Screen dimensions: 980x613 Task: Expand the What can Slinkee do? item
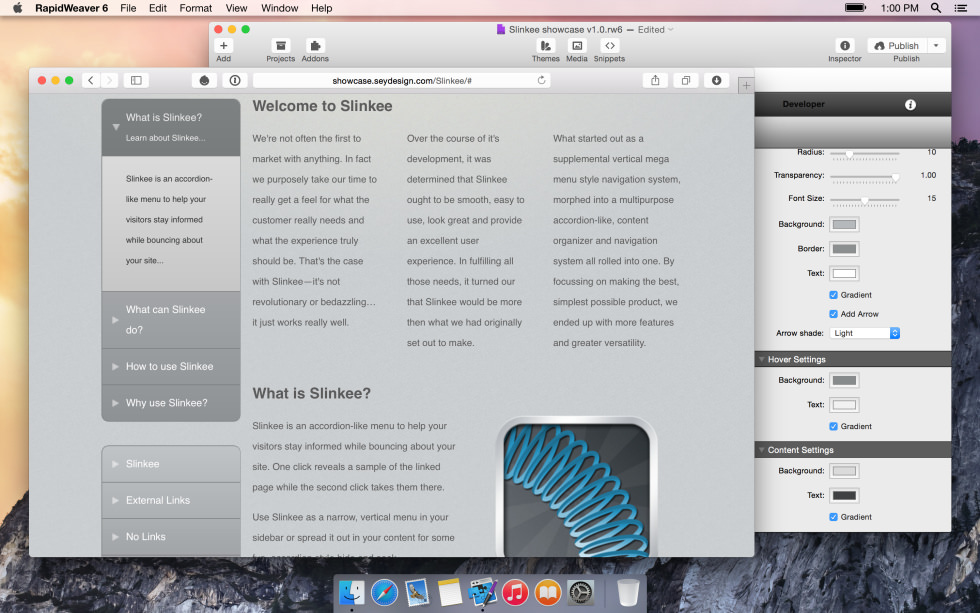click(171, 320)
